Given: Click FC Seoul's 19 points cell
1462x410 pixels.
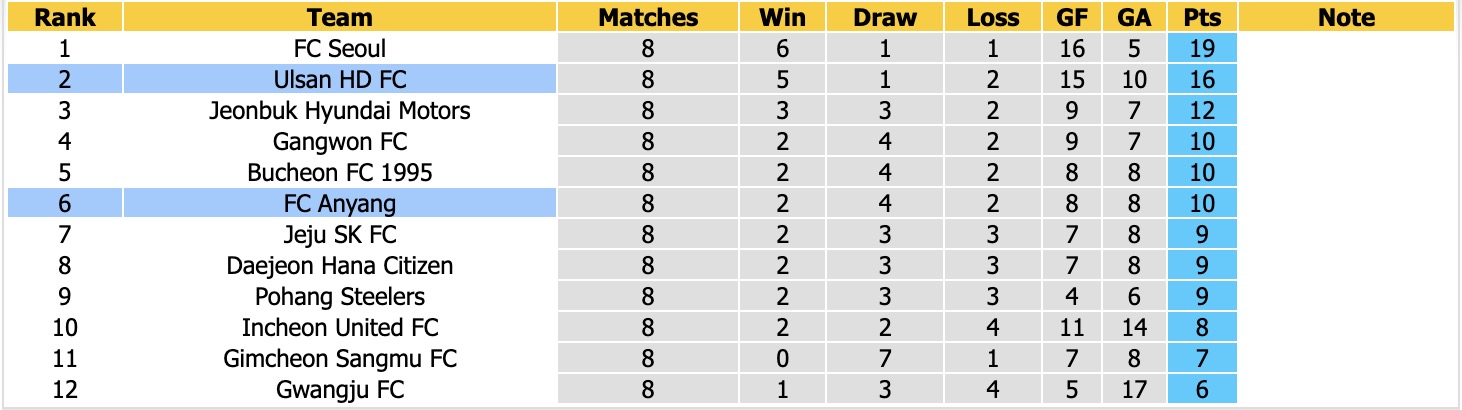Looking at the screenshot, I should coord(1202,48).
